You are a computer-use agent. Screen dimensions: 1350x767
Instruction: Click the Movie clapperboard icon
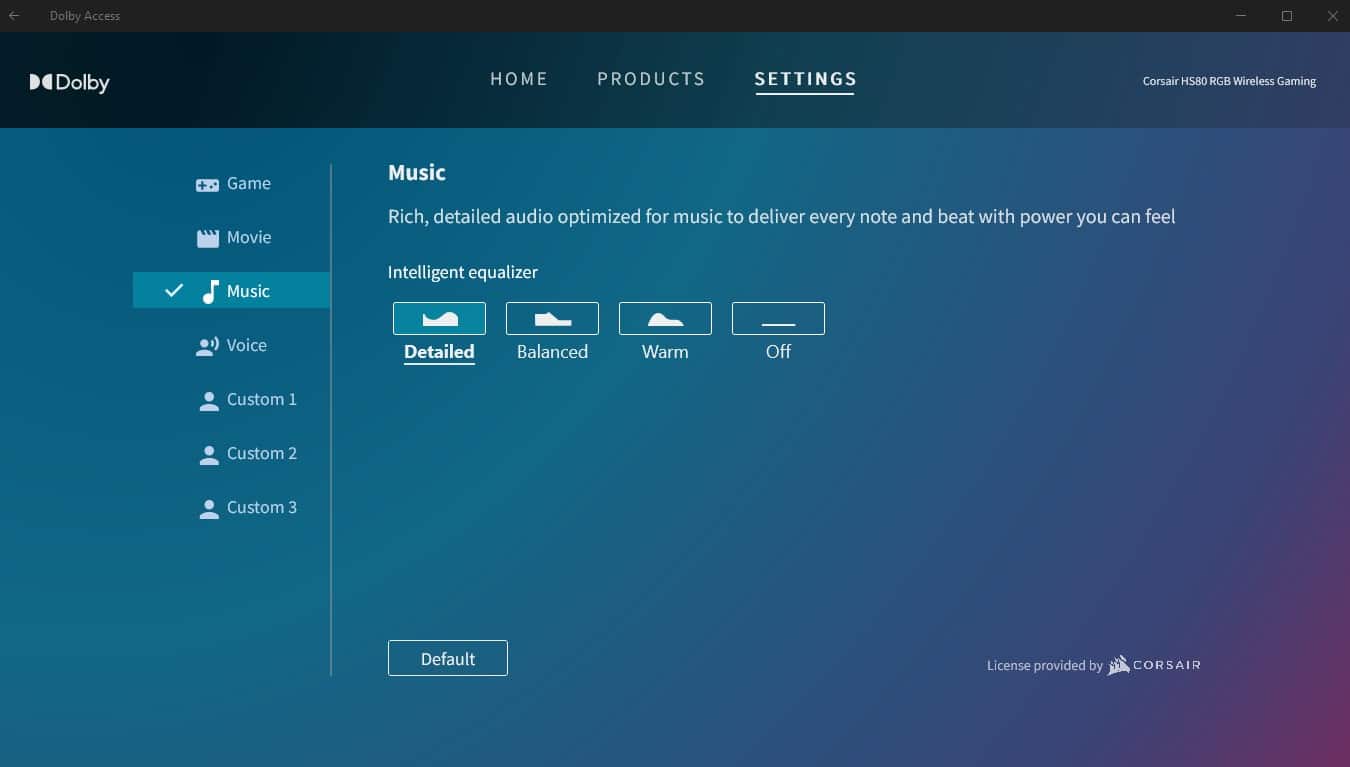tap(207, 238)
